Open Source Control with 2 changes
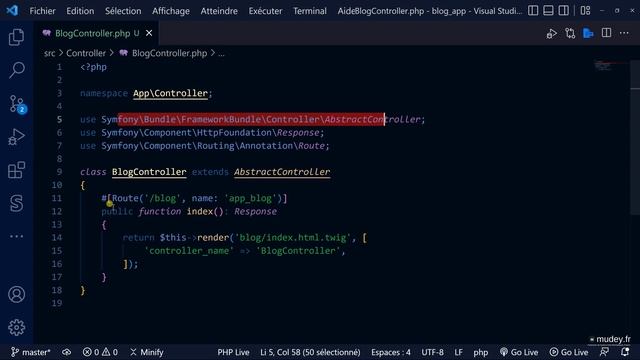This screenshot has height=360, width=640. click(x=17, y=104)
